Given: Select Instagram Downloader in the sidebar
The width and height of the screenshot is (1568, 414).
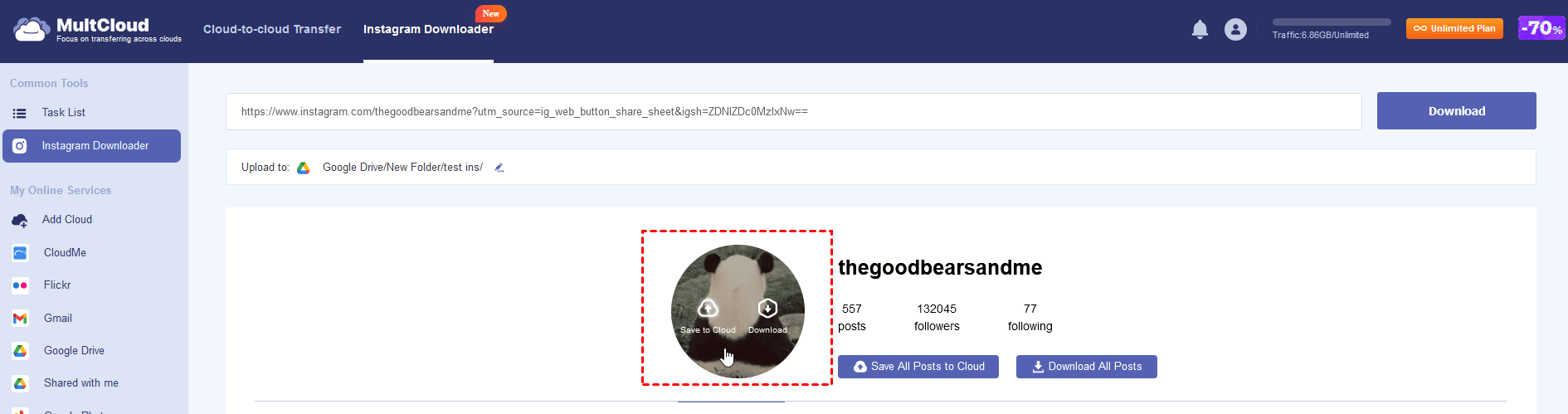Looking at the screenshot, I should click(91, 146).
